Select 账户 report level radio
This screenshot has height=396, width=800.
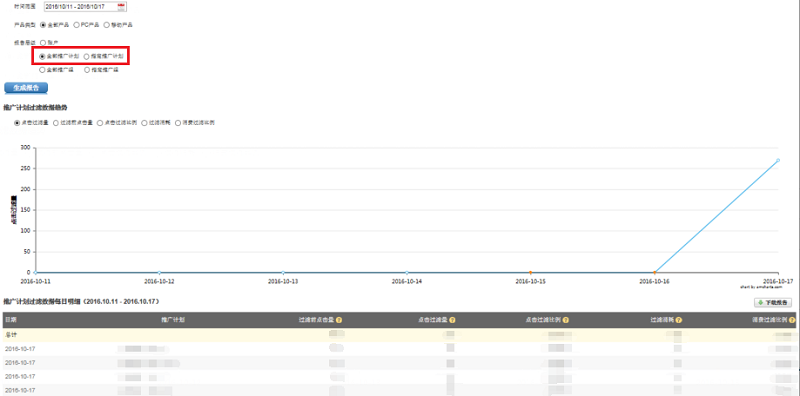(x=43, y=42)
